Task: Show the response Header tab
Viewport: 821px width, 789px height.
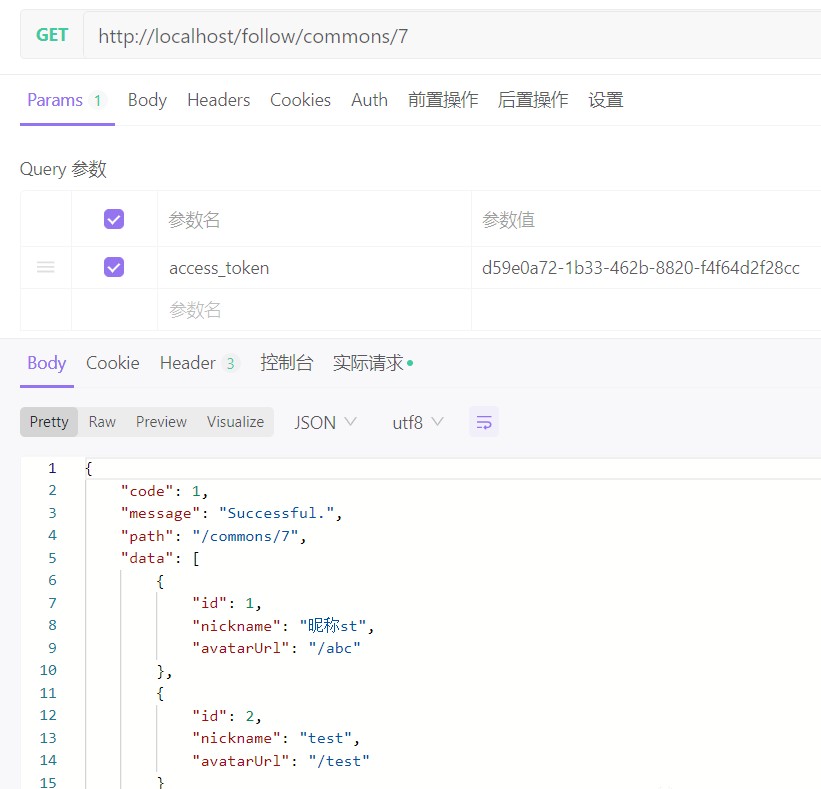Action: (198, 363)
